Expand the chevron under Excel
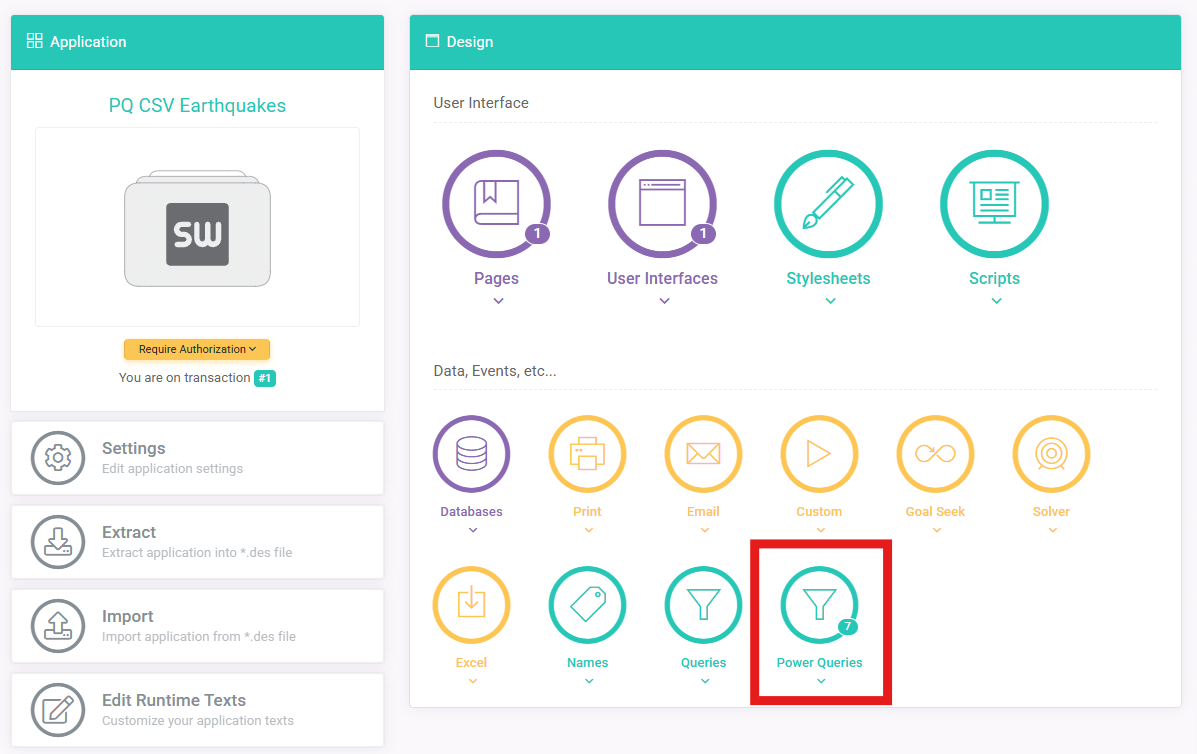 pos(472,681)
